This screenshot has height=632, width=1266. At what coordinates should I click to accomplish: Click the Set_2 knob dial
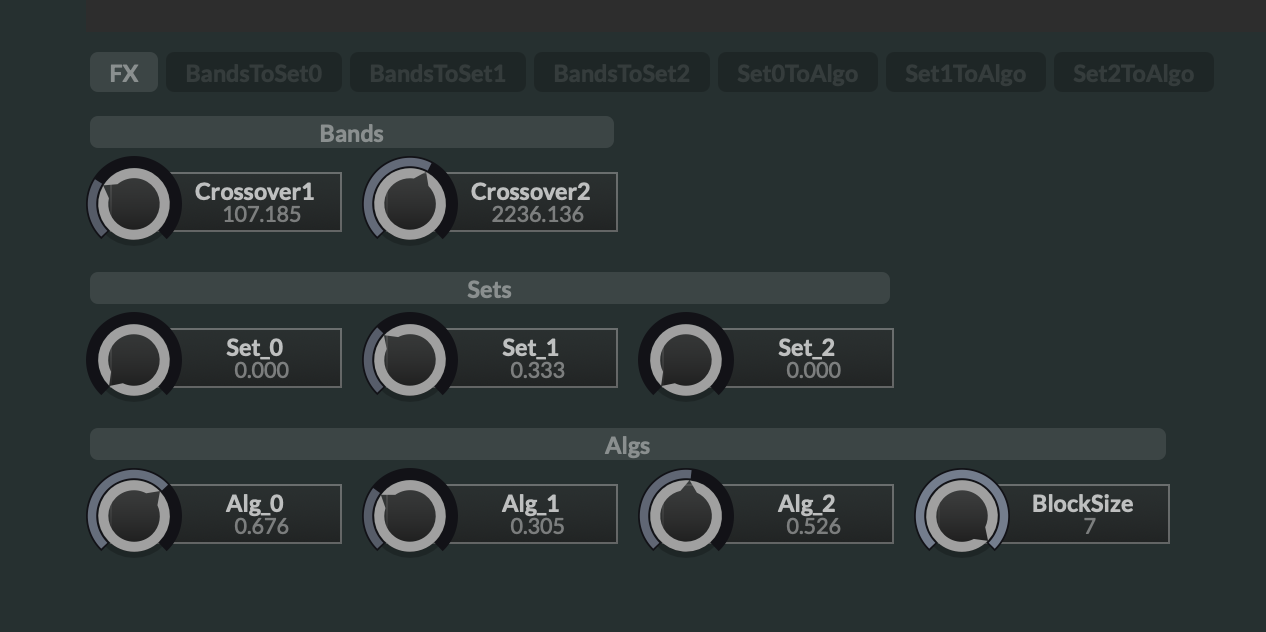[687, 359]
